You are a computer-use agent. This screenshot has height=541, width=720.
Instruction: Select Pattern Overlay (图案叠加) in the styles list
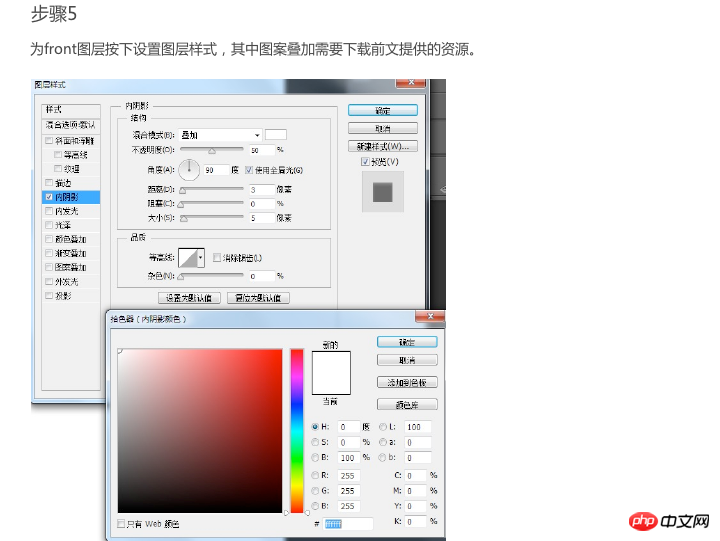tap(71, 267)
